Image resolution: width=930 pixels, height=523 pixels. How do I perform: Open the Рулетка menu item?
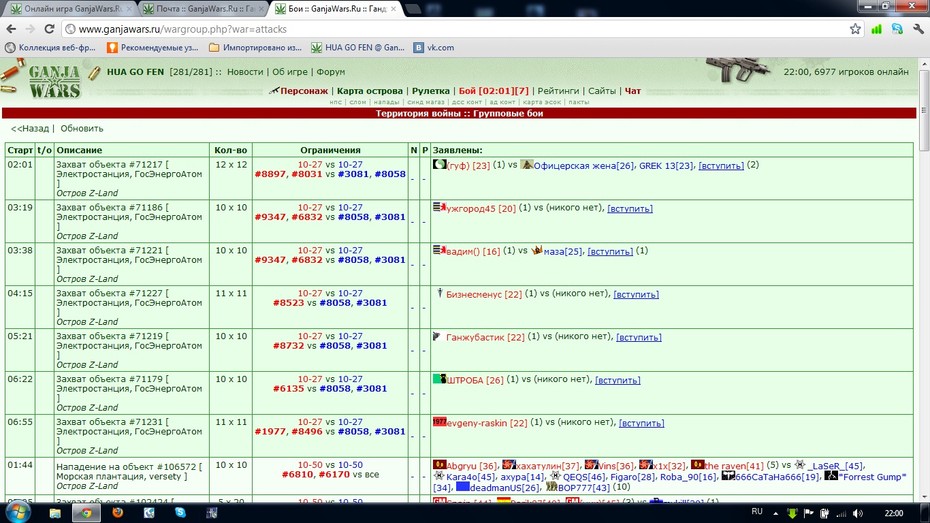pos(431,91)
